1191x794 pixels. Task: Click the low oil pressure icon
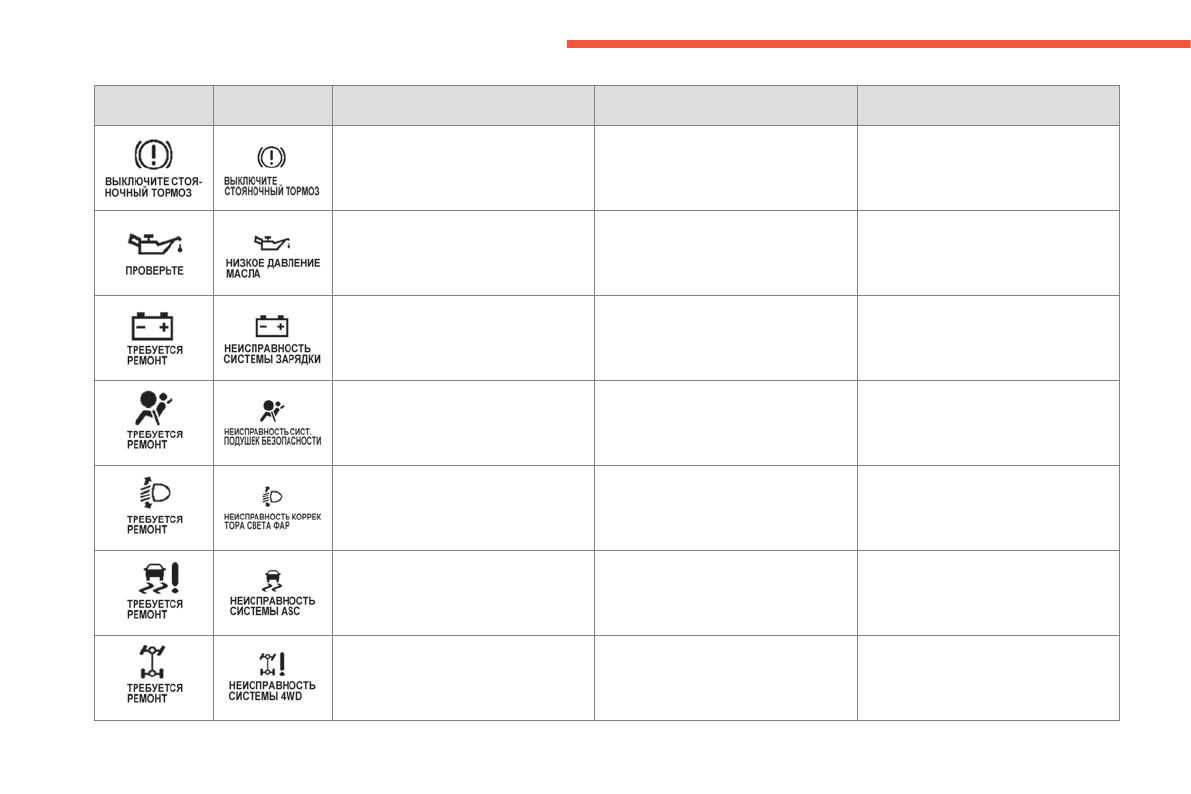(x=272, y=241)
